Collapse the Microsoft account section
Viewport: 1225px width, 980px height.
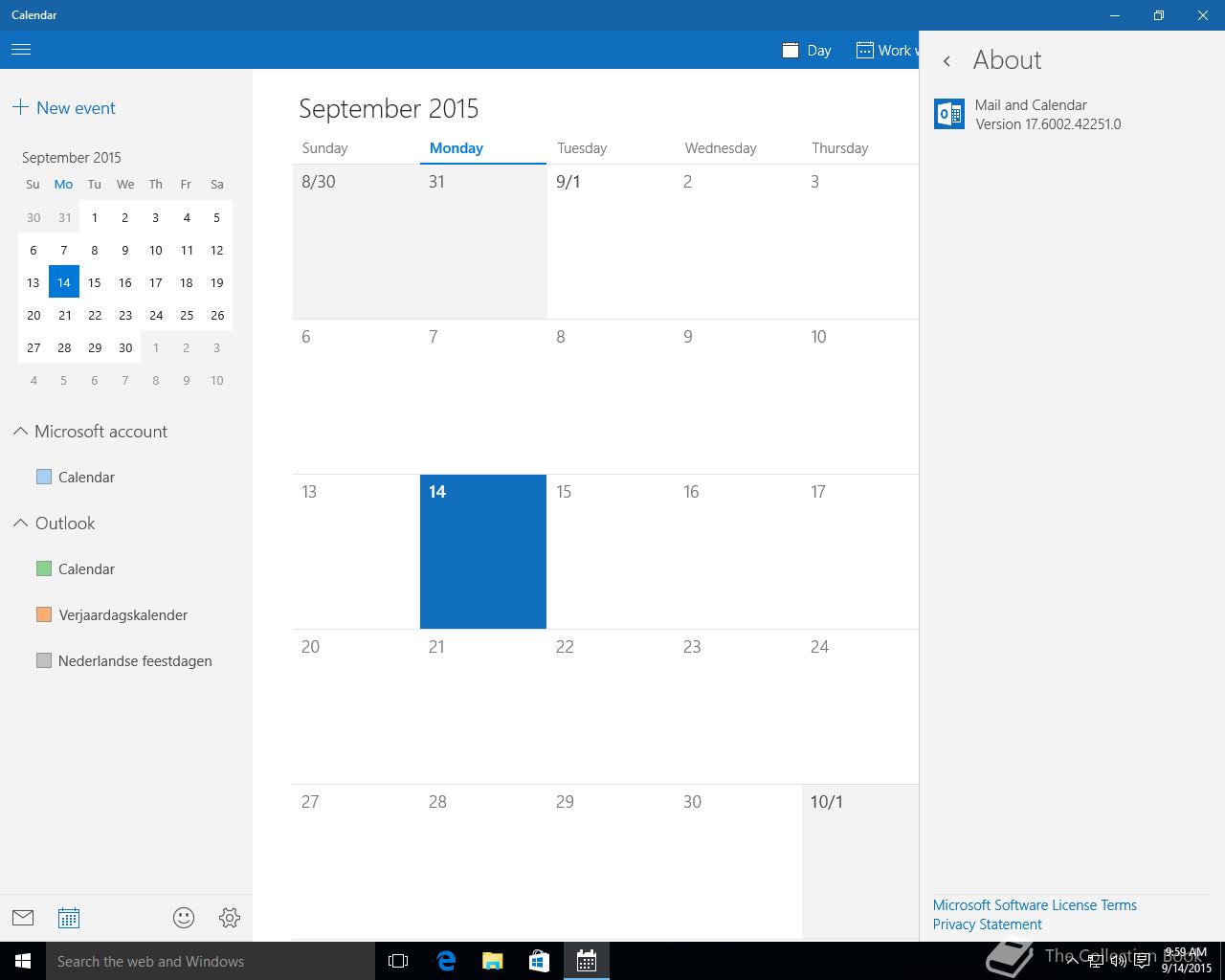click(x=20, y=432)
